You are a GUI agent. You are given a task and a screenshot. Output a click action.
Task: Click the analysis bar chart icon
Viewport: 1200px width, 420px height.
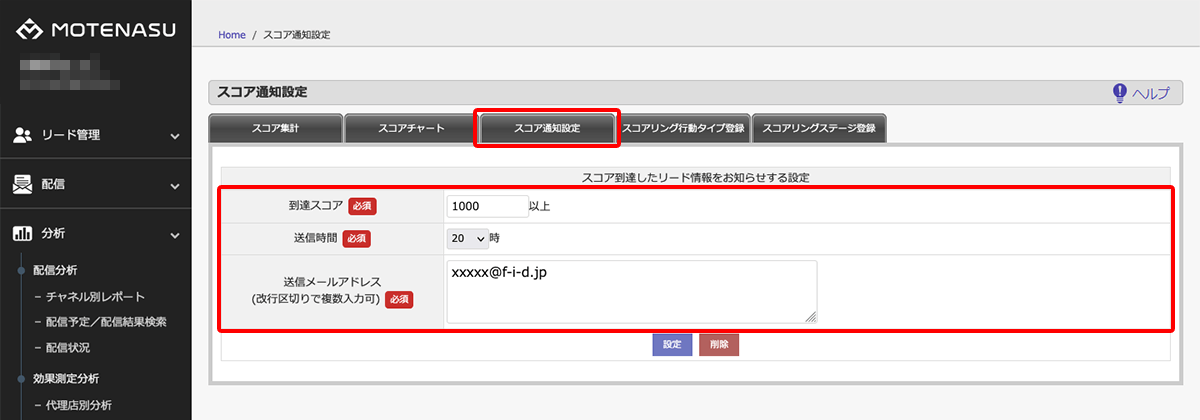pyautogui.click(x=23, y=234)
